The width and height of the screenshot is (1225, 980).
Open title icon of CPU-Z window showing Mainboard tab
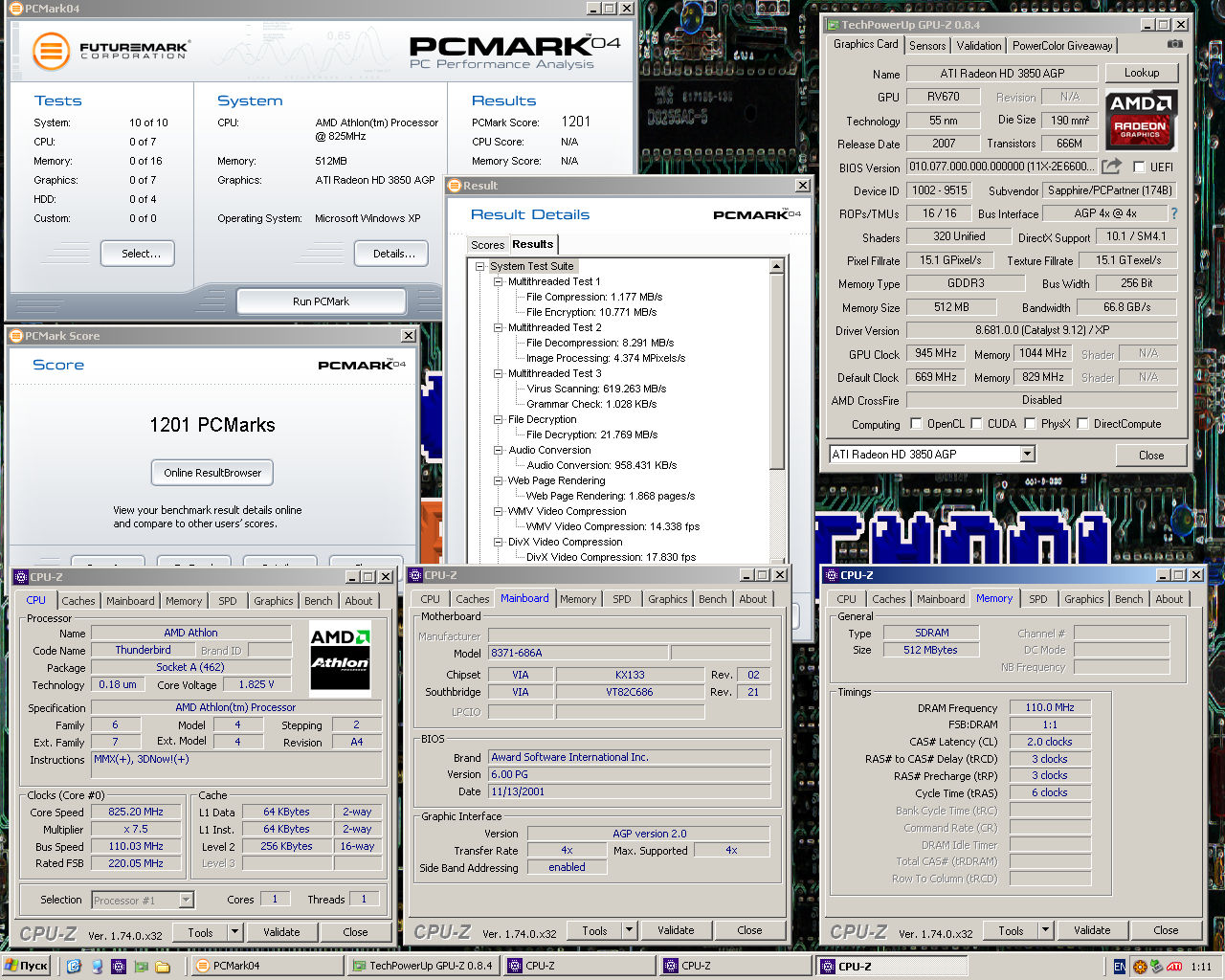[415, 575]
